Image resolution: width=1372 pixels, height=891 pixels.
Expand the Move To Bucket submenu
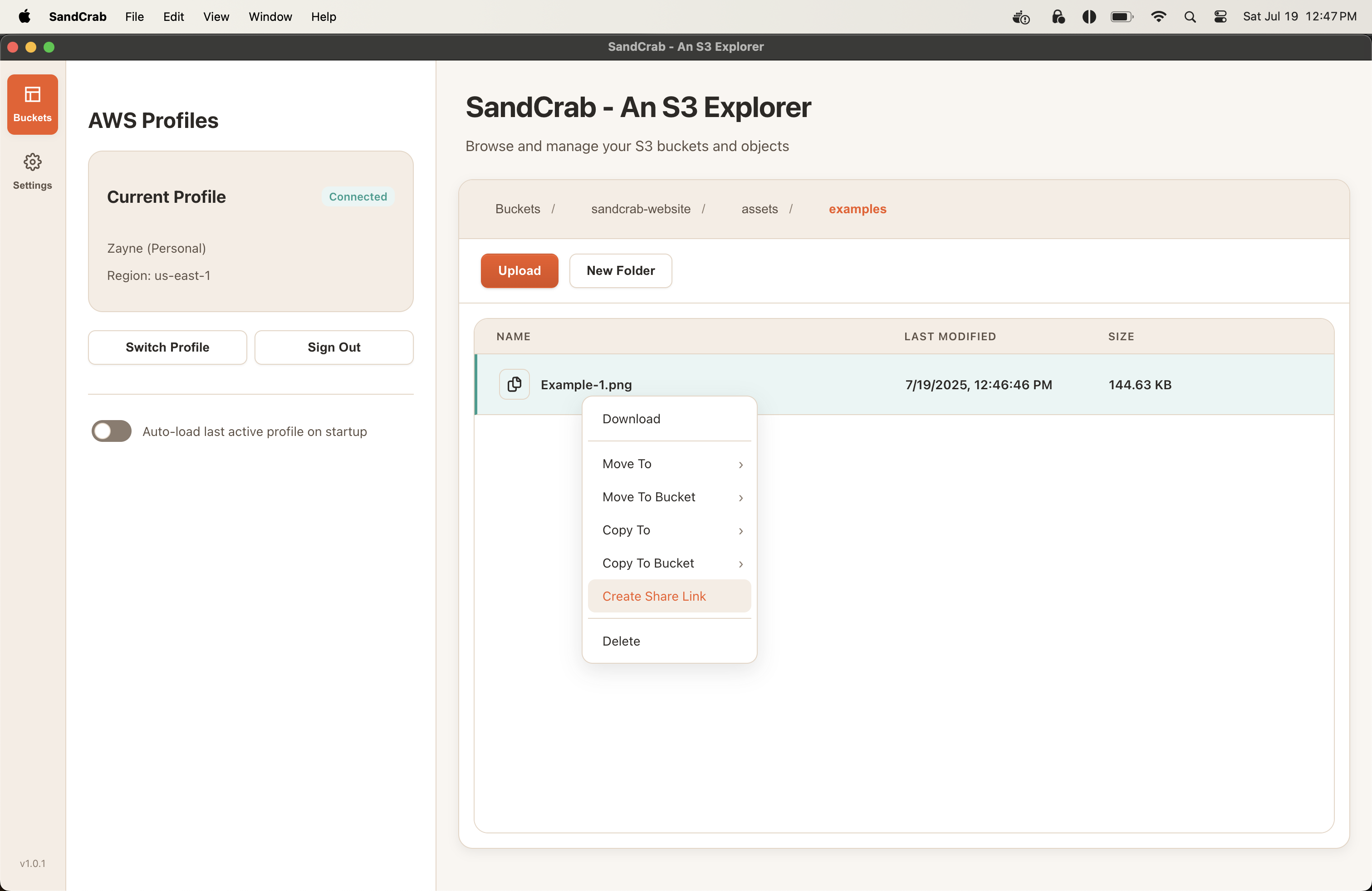tap(669, 497)
